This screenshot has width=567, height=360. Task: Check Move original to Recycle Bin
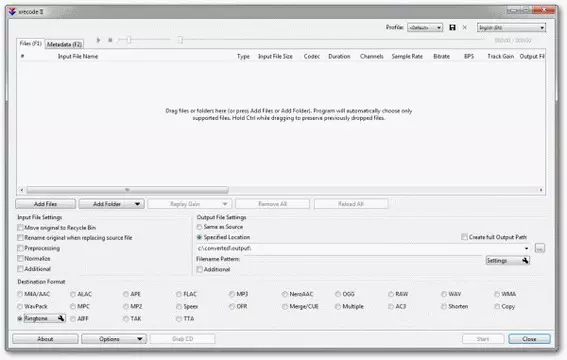[20, 227]
